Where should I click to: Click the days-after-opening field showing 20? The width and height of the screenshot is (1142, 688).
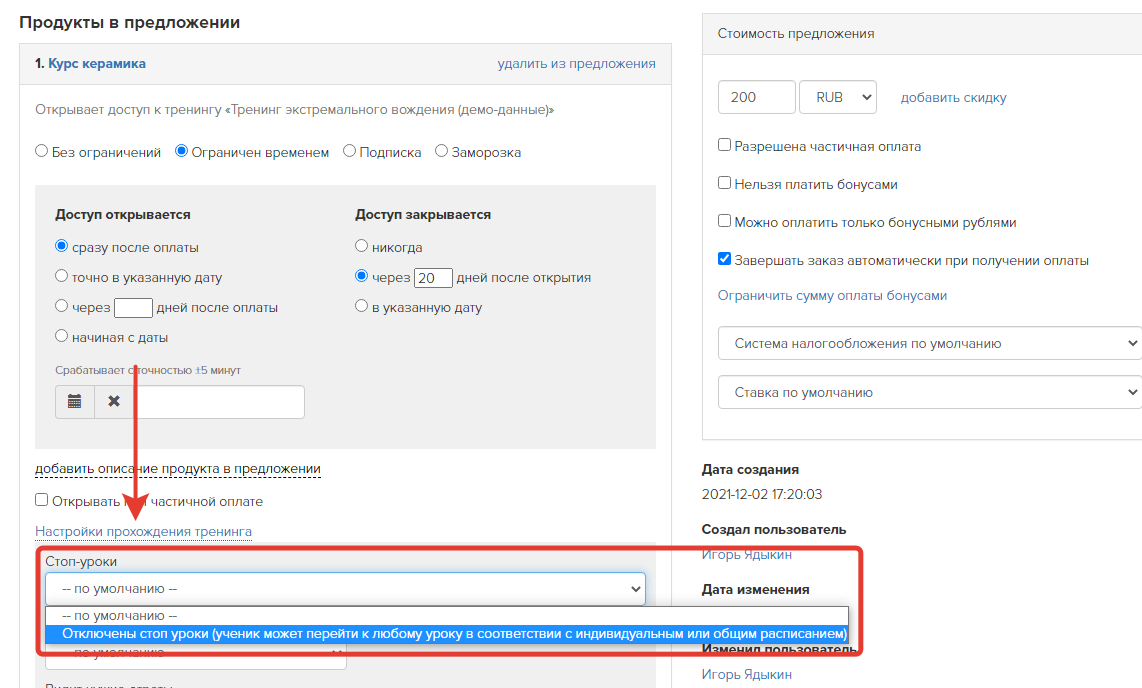click(433, 278)
